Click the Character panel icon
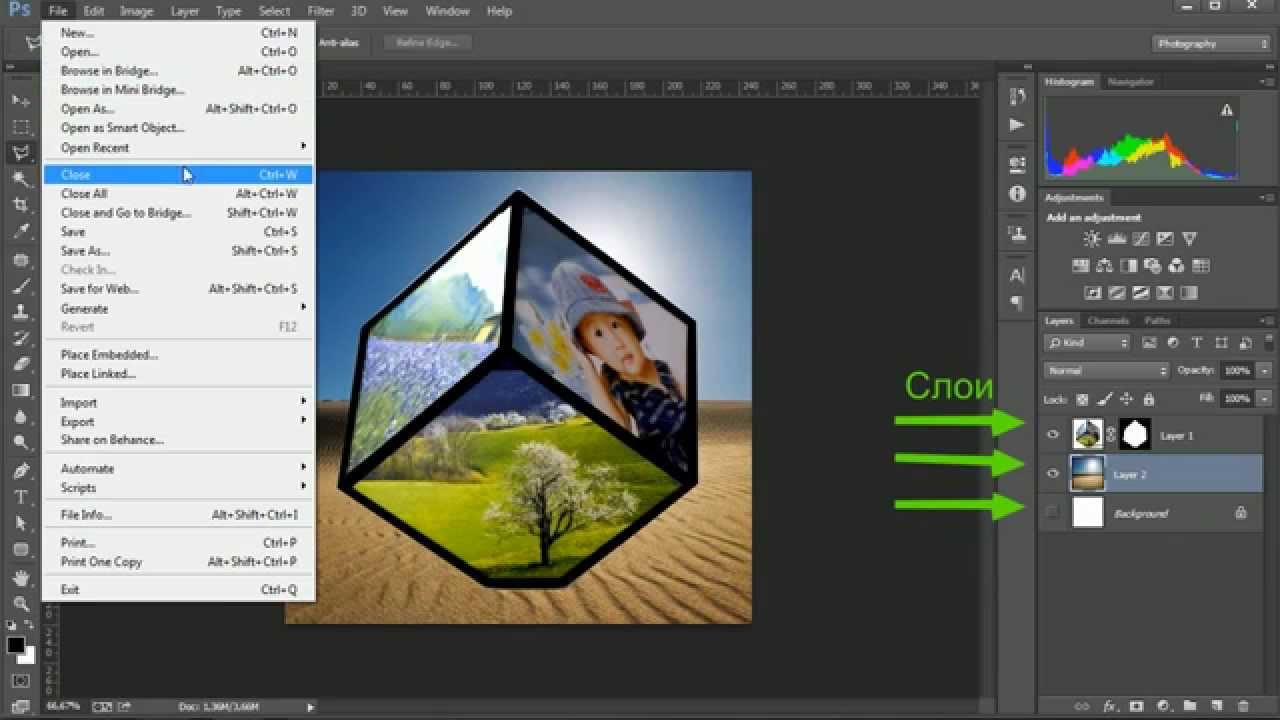The height and width of the screenshot is (720, 1280). (x=1017, y=275)
